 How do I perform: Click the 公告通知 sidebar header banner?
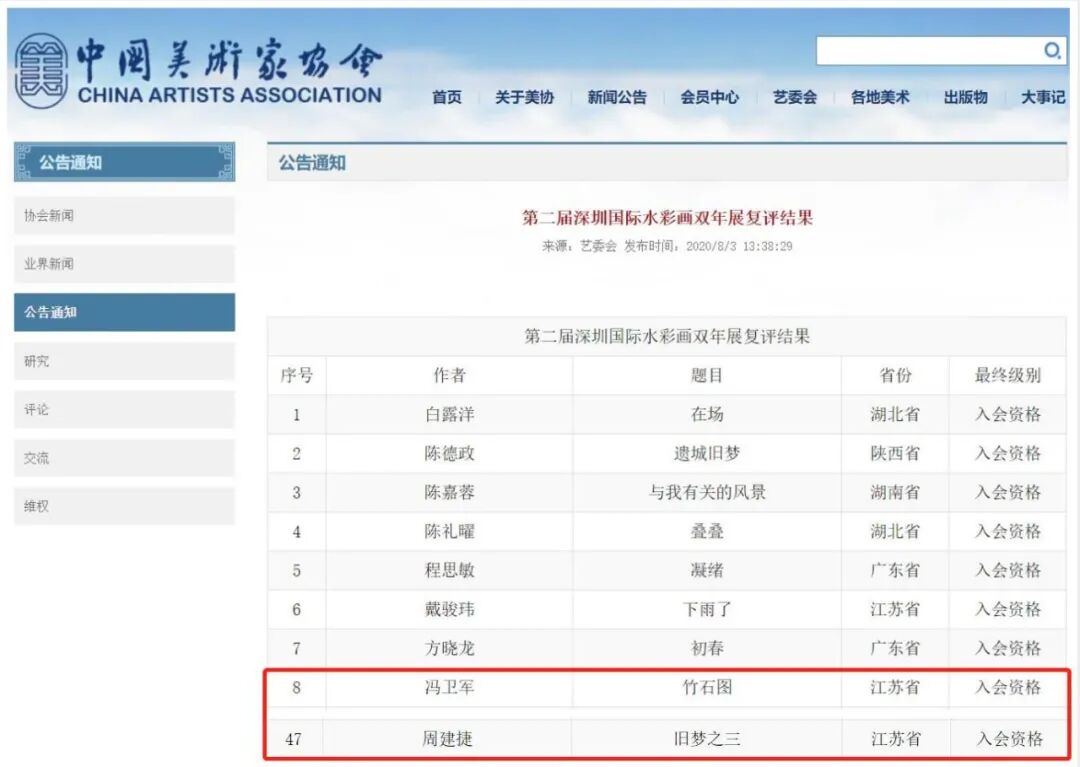(124, 162)
